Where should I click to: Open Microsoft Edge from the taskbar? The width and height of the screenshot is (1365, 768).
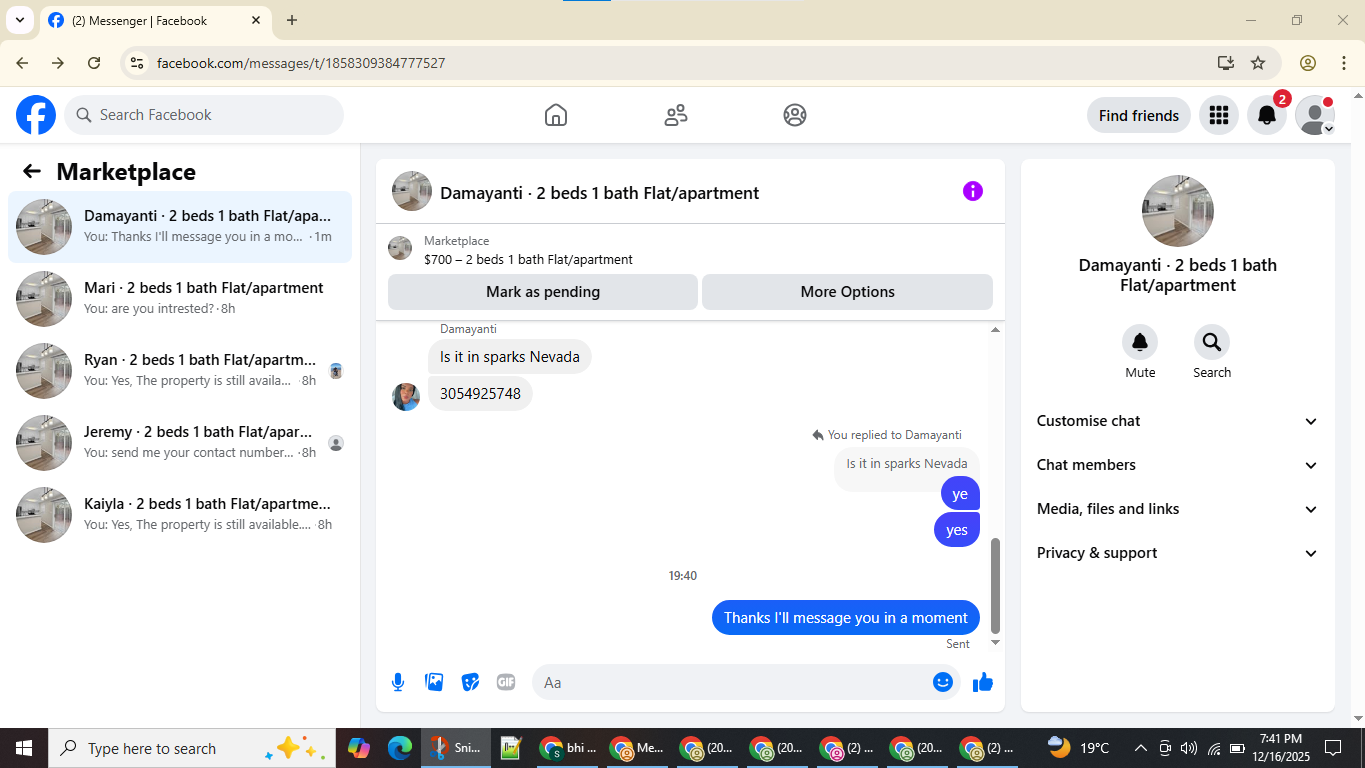400,748
